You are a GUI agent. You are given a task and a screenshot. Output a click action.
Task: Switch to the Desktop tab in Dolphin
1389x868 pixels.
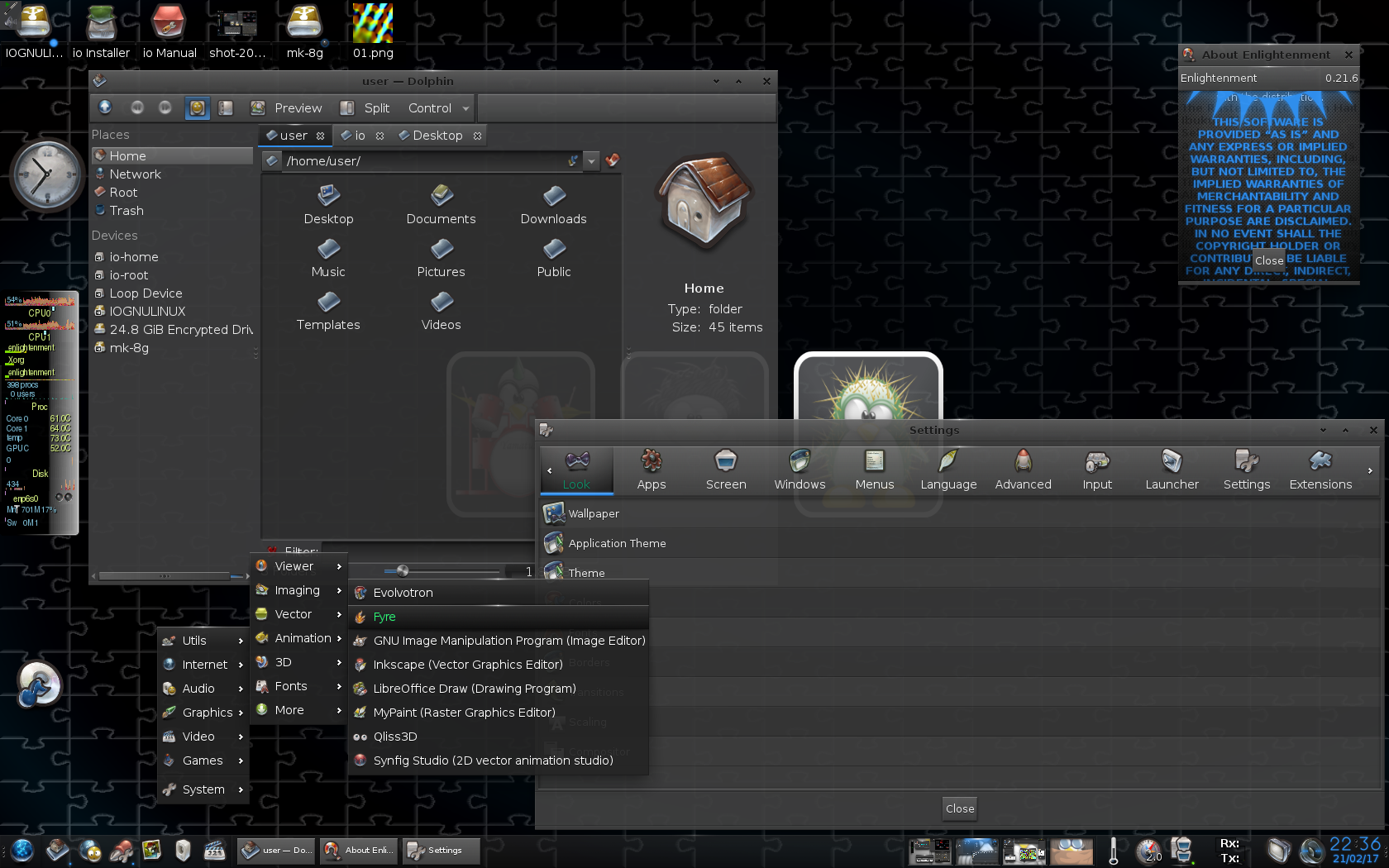pyautogui.click(x=438, y=136)
